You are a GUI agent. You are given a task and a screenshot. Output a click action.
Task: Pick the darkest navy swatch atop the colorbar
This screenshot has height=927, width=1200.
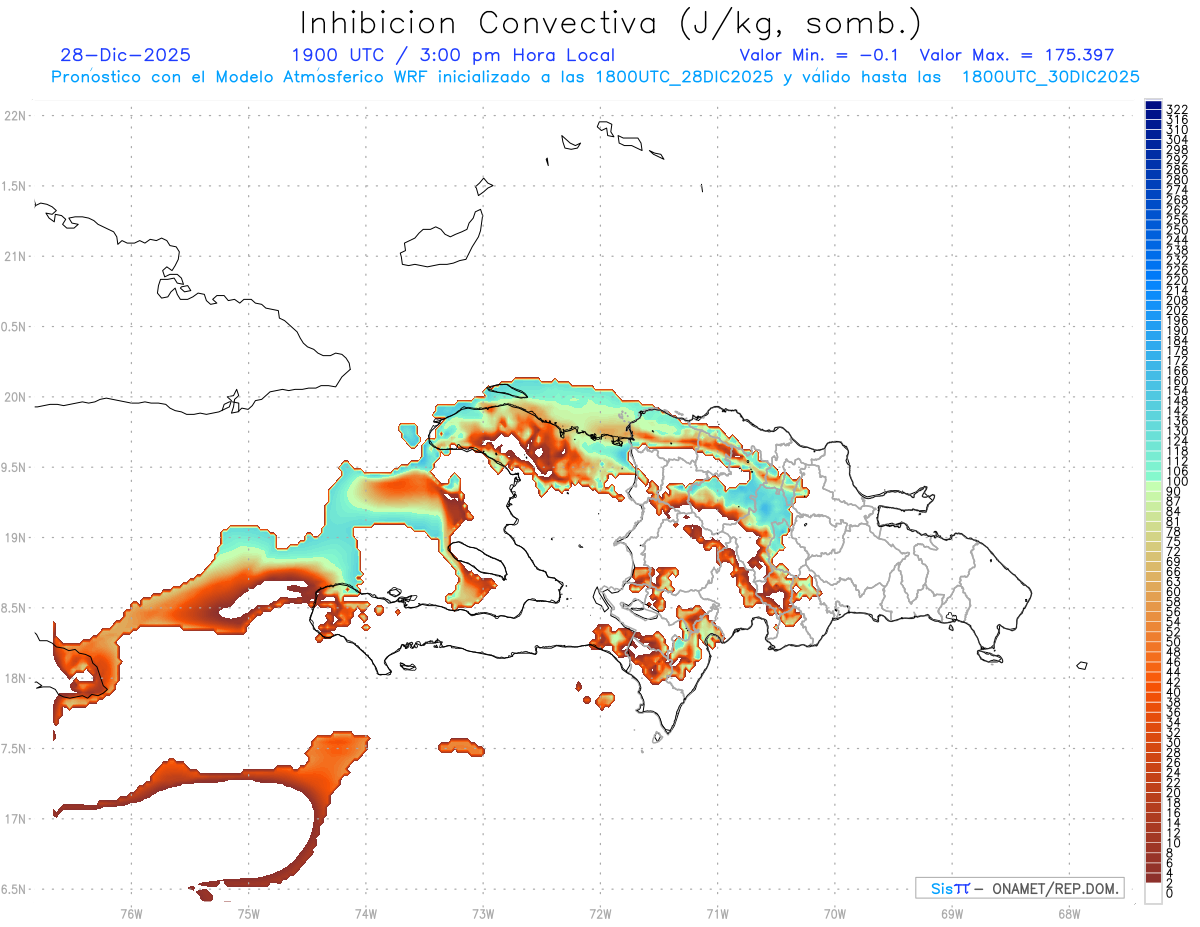pyautogui.click(x=1154, y=105)
